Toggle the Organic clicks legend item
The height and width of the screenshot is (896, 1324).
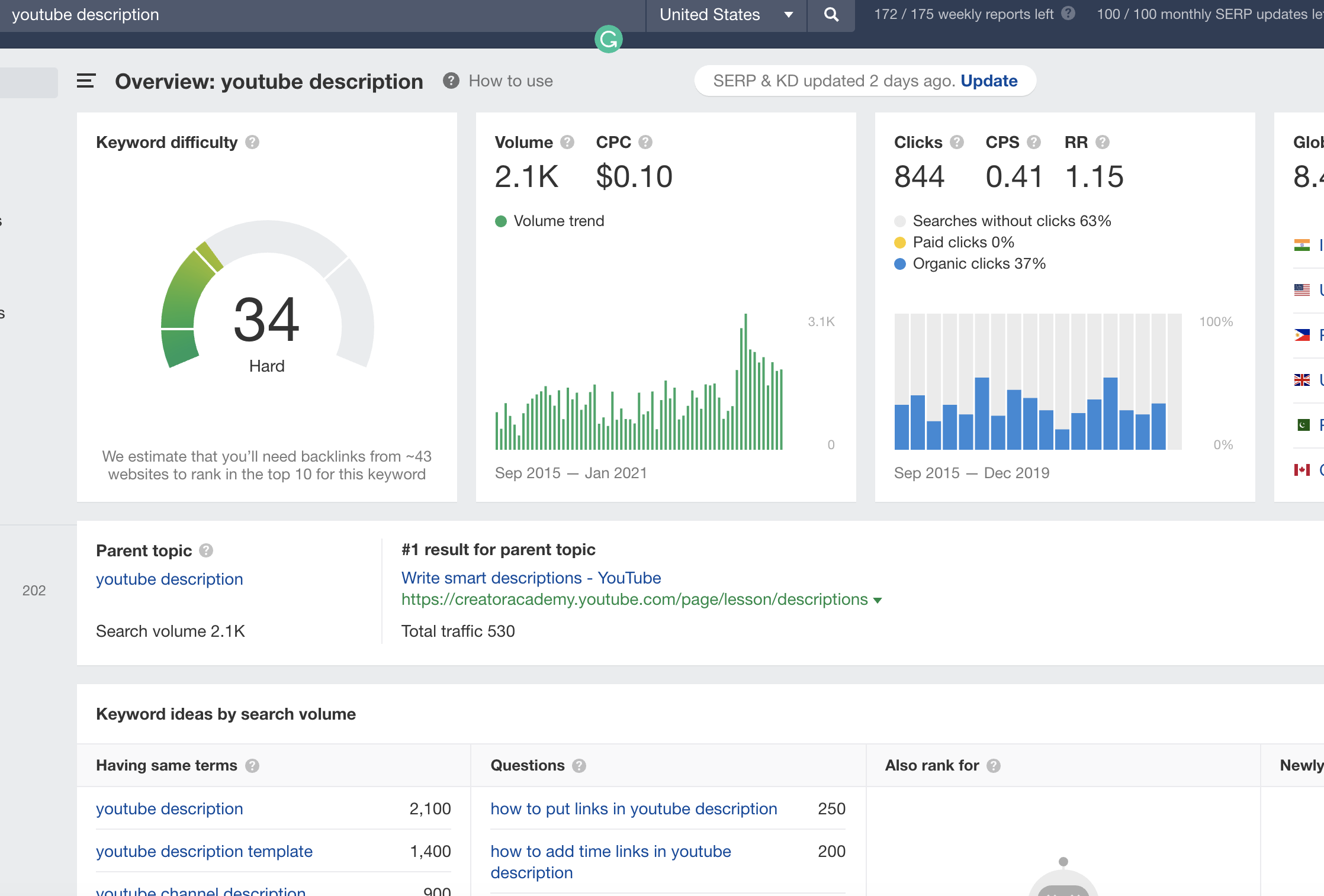point(970,264)
